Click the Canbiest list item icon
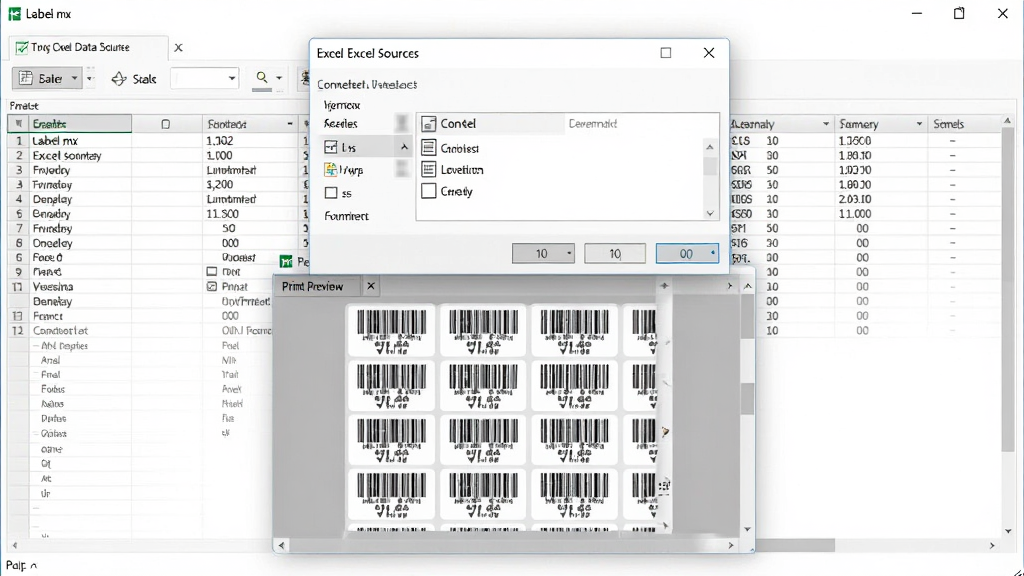Viewport: 1024px width, 576px height. [428, 148]
